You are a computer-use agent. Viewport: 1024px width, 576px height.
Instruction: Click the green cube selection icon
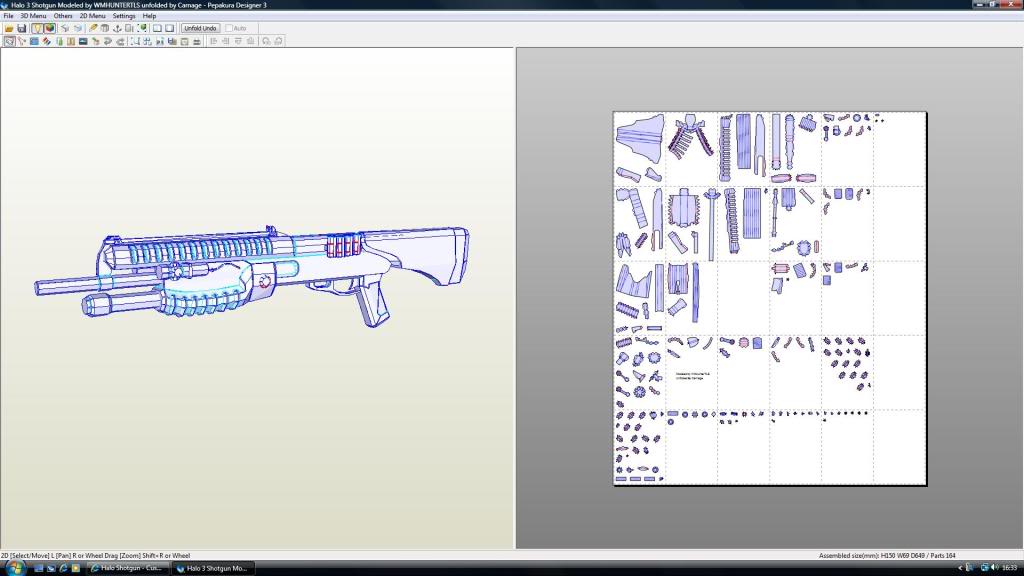(x=142, y=28)
